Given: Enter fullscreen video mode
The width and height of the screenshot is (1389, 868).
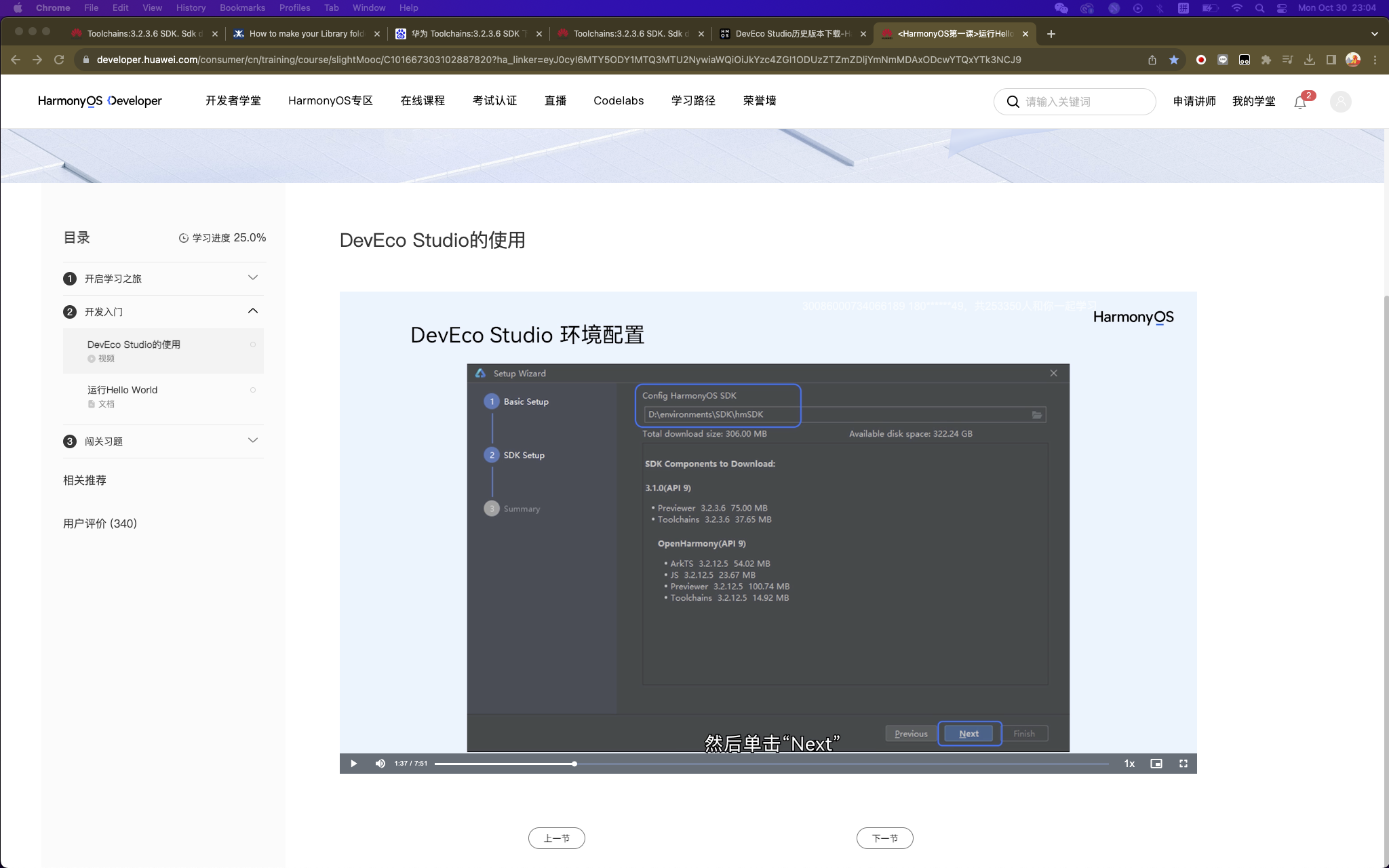Looking at the screenshot, I should pos(1183,764).
